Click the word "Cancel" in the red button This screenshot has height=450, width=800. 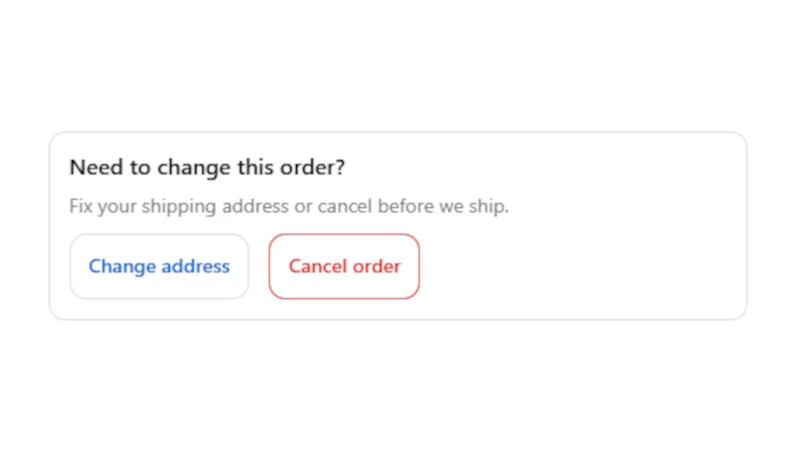tap(318, 266)
